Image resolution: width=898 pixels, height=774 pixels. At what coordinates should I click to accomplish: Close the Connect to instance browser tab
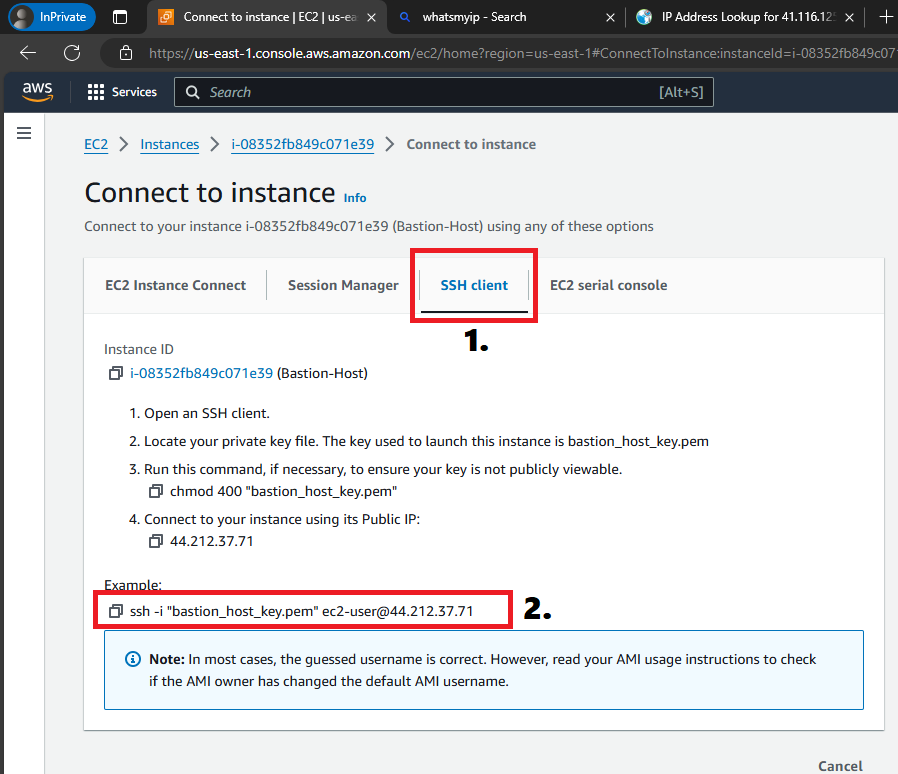tap(372, 18)
